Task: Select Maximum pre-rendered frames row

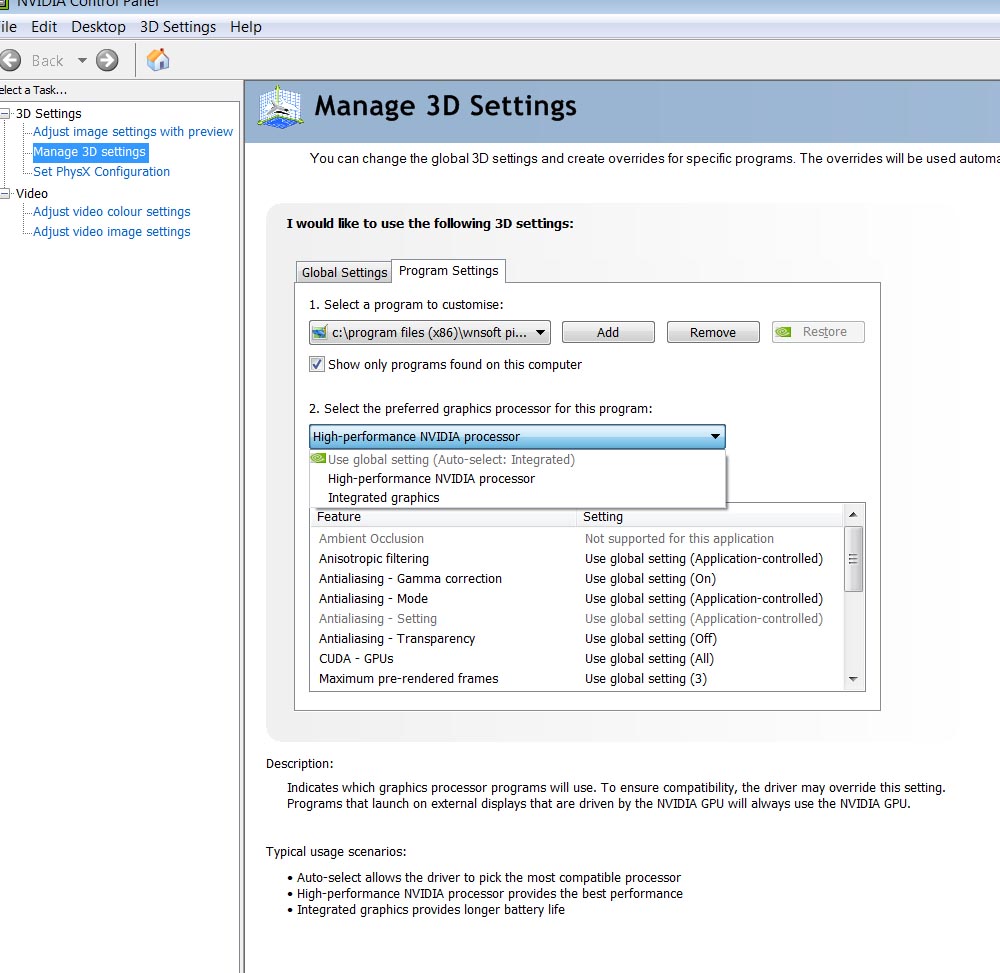Action: [x=577, y=679]
